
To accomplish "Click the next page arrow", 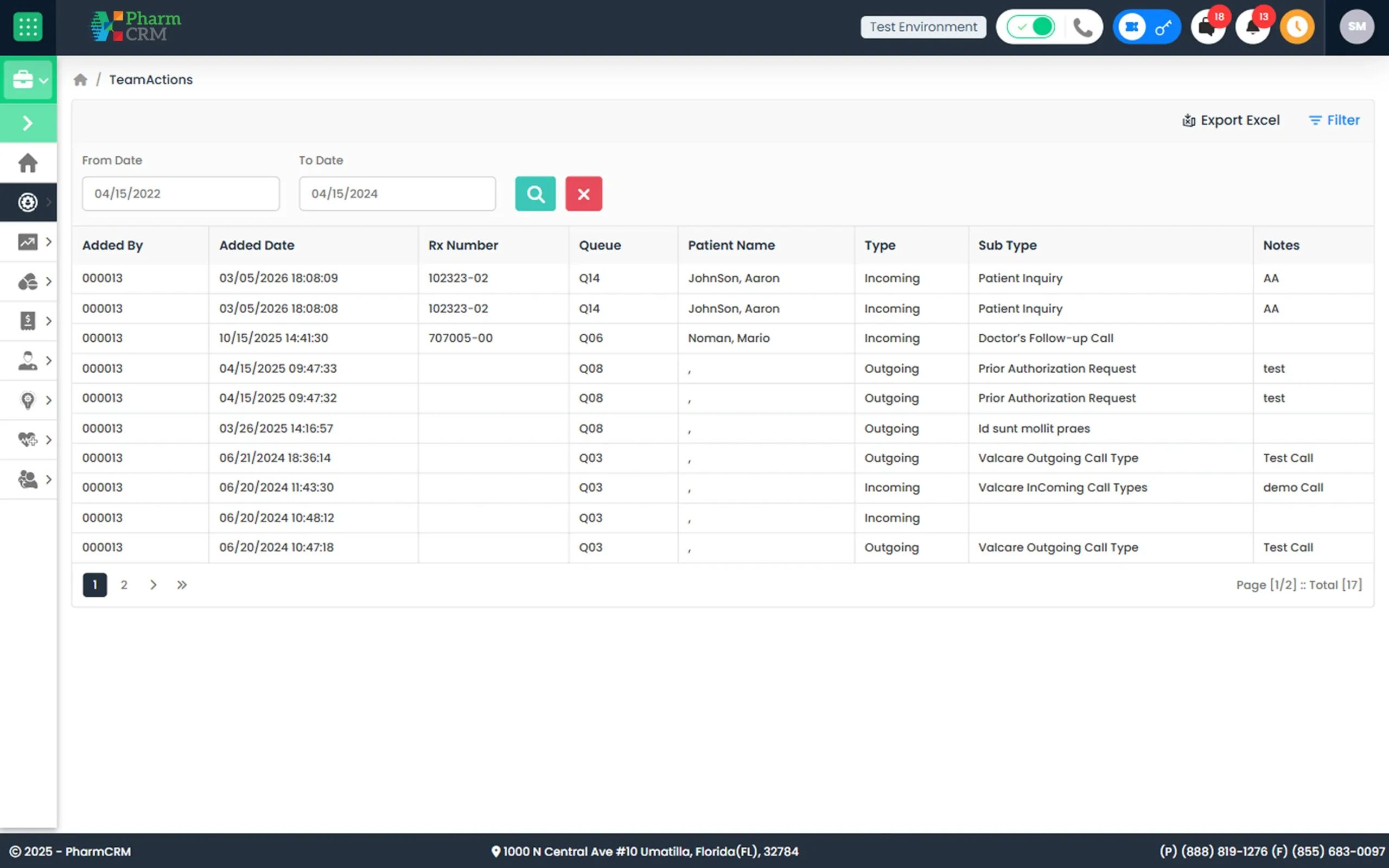I will [x=153, y=585].
